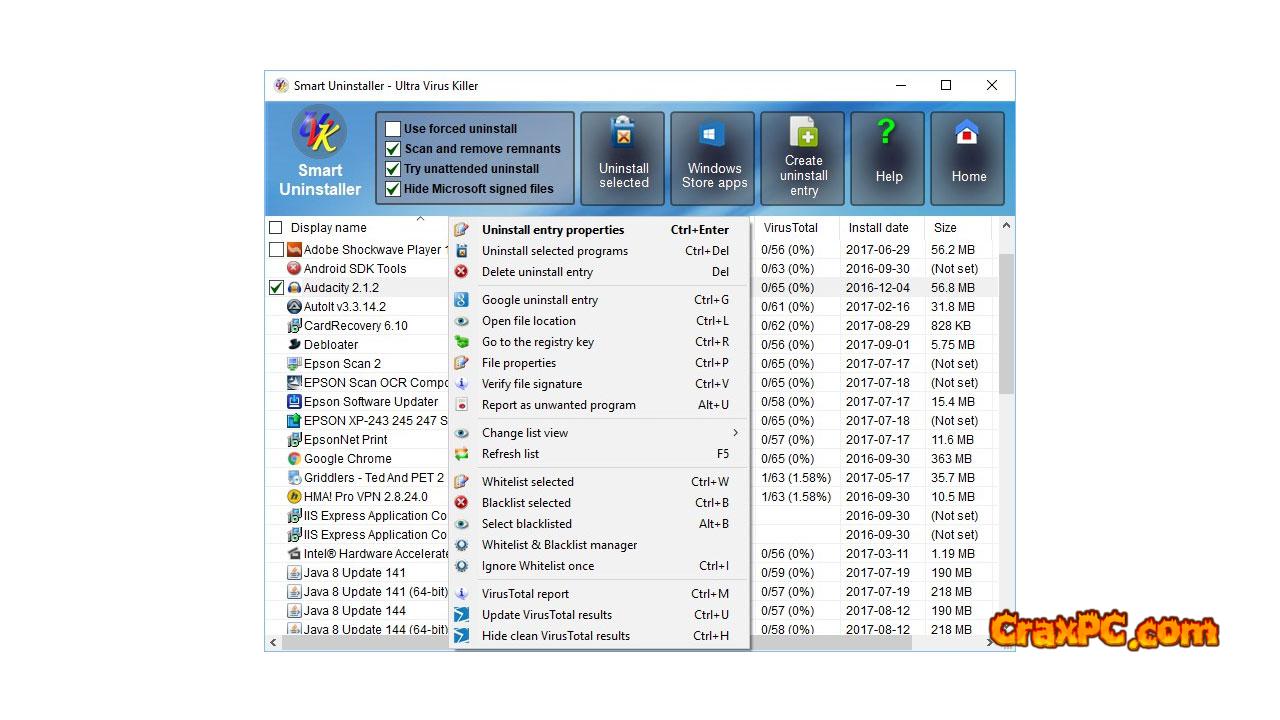1280x720 pixels.
Task: Click the Size column header
Action: 945,228
